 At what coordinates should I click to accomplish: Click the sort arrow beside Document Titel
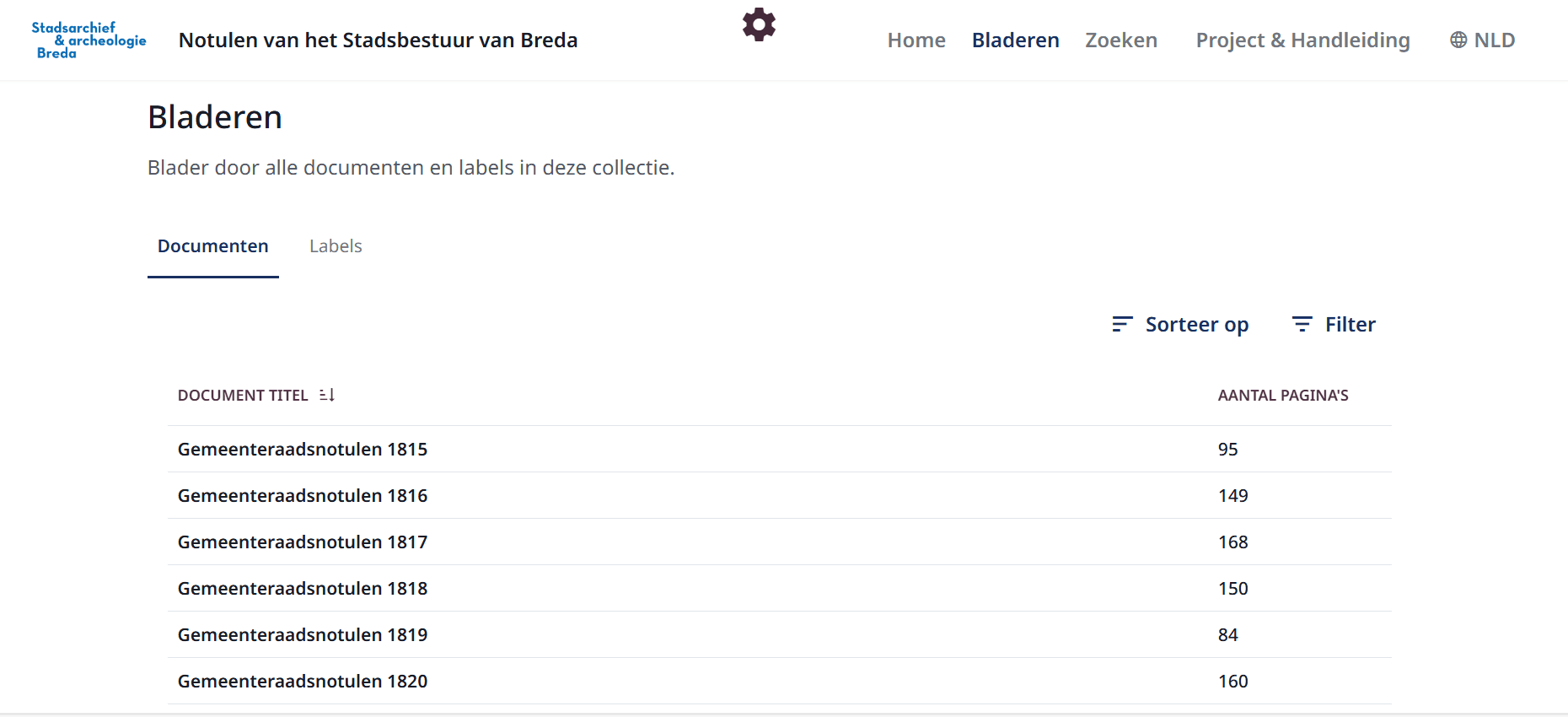[328, 395]
